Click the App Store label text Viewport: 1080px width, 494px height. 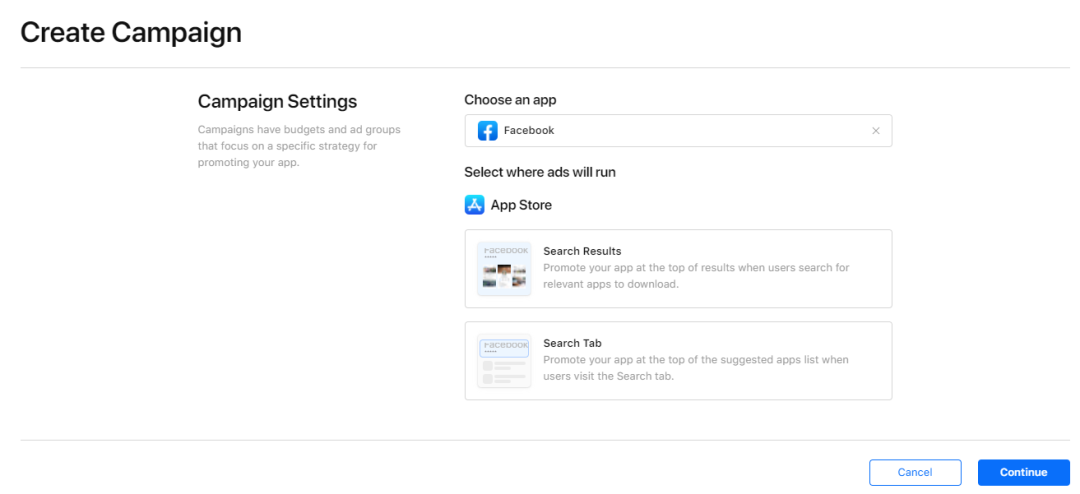pos(521,205)
